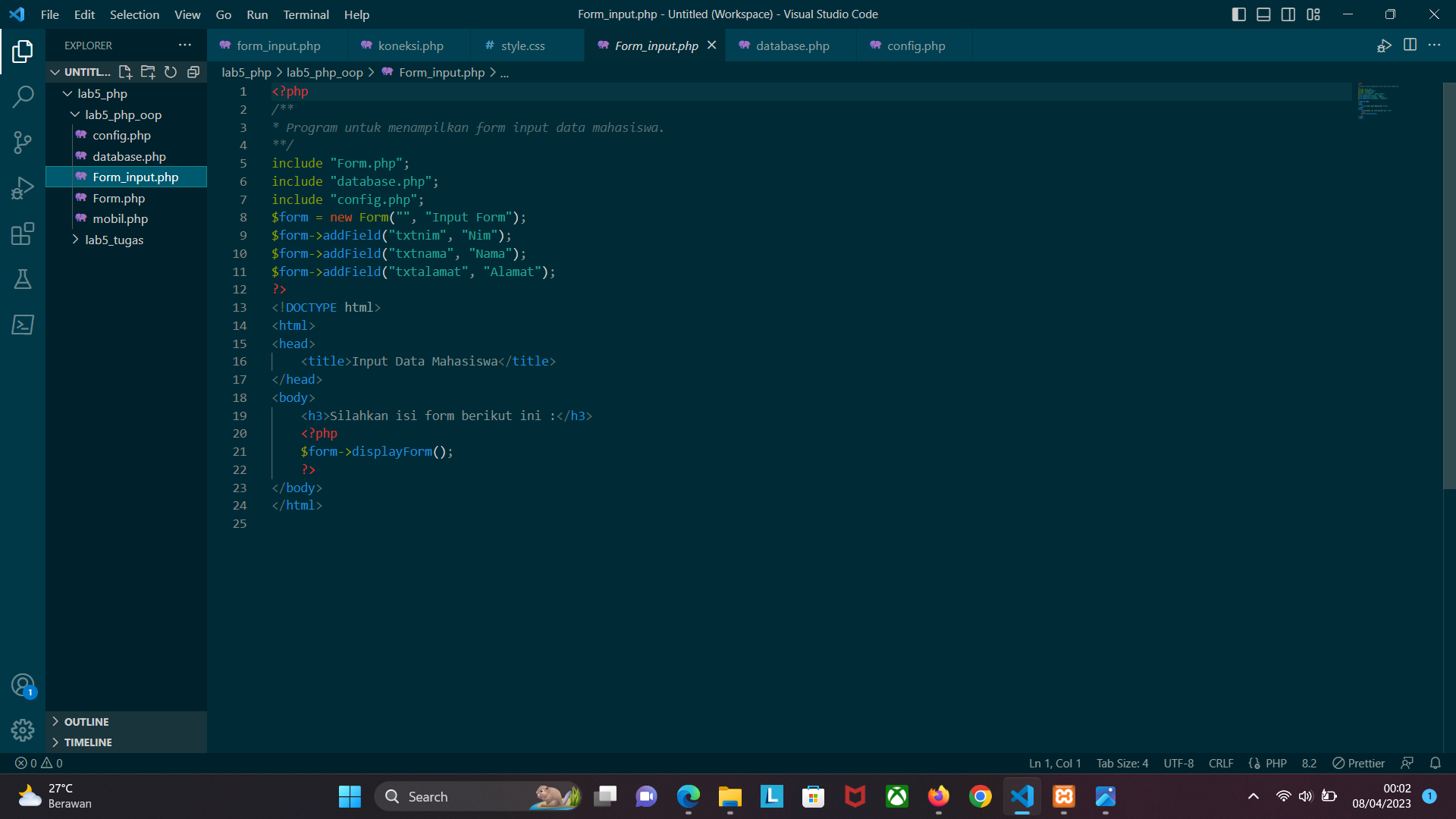Open the Extensions view
This screenshot has height=819, width=1456.
pyautogui.click(x=23, y=234)
